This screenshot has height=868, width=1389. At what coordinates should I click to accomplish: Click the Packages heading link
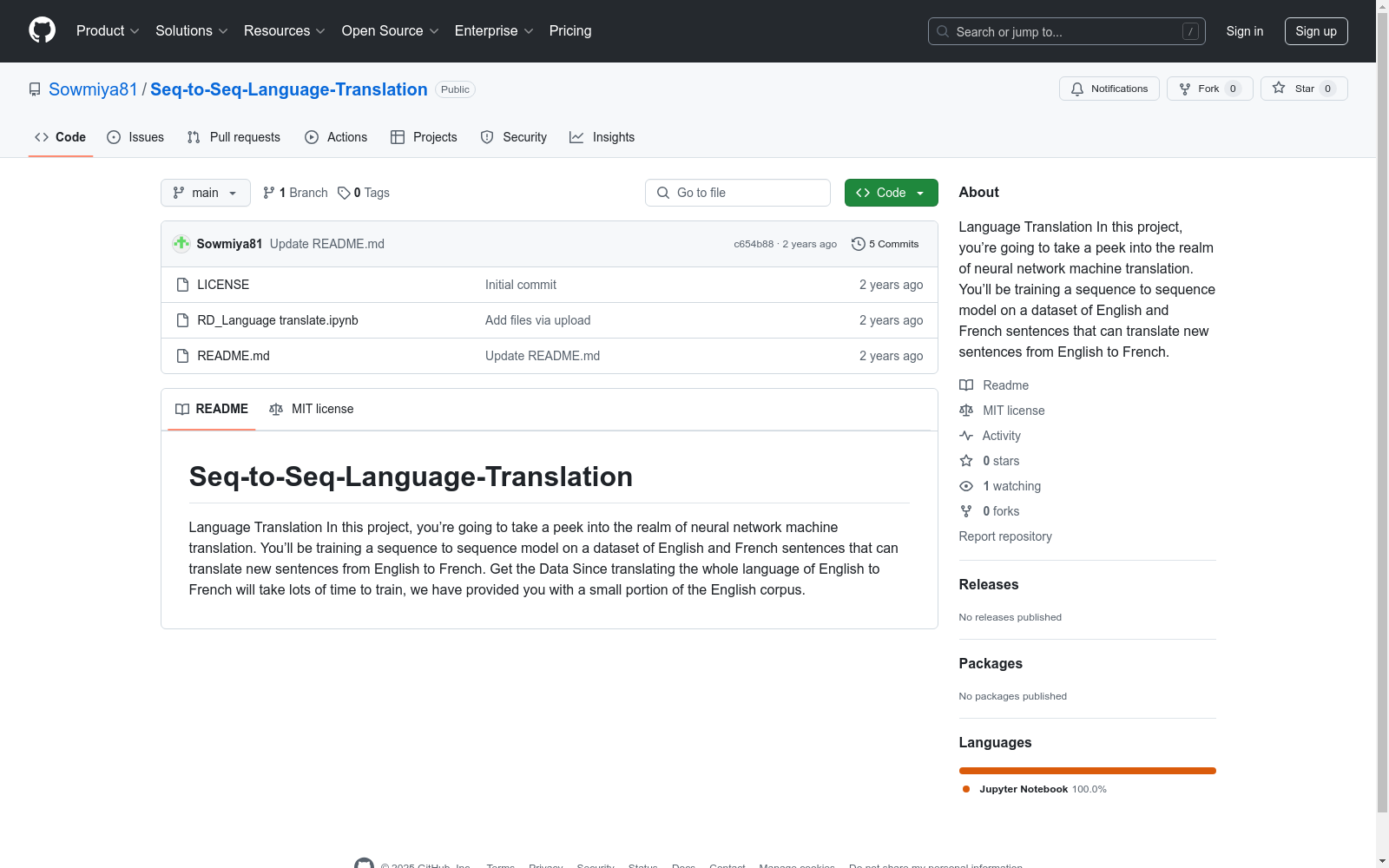pos(991,664)
